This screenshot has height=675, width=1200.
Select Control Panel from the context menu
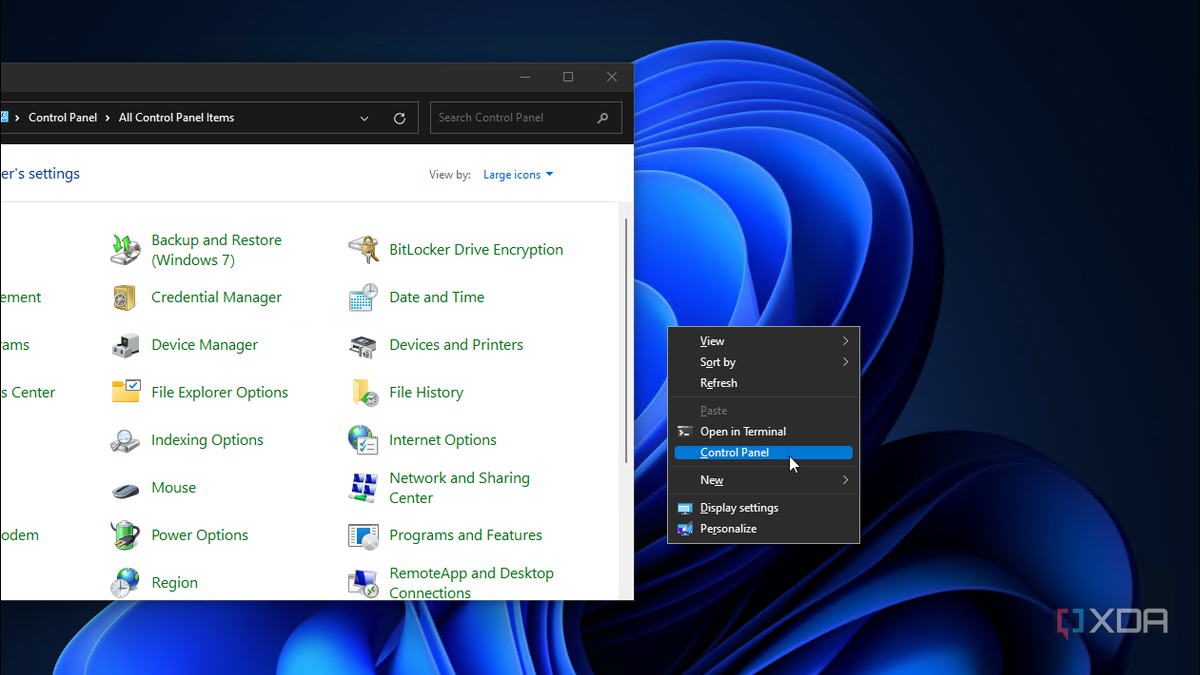pyautogui.click(x=735, y=453)
